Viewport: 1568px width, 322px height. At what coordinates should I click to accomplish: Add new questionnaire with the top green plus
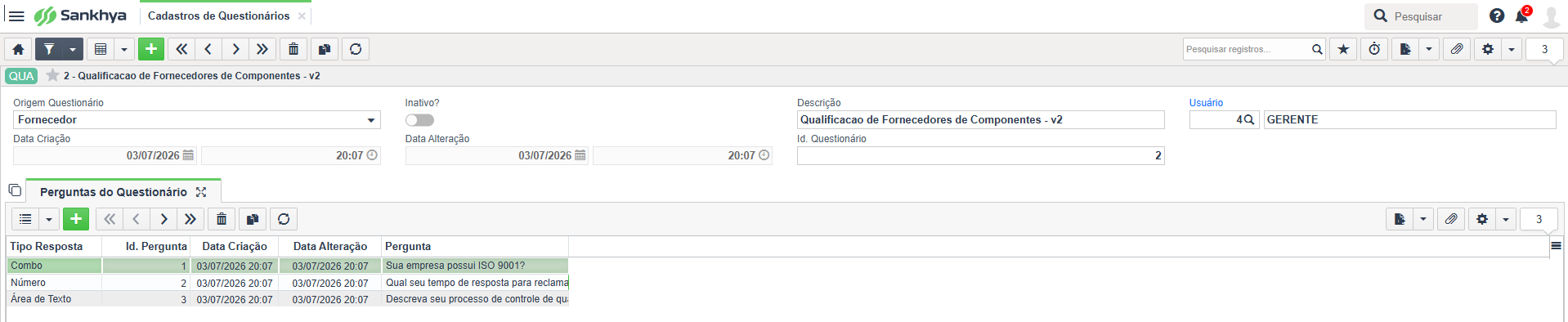point(151,49)
